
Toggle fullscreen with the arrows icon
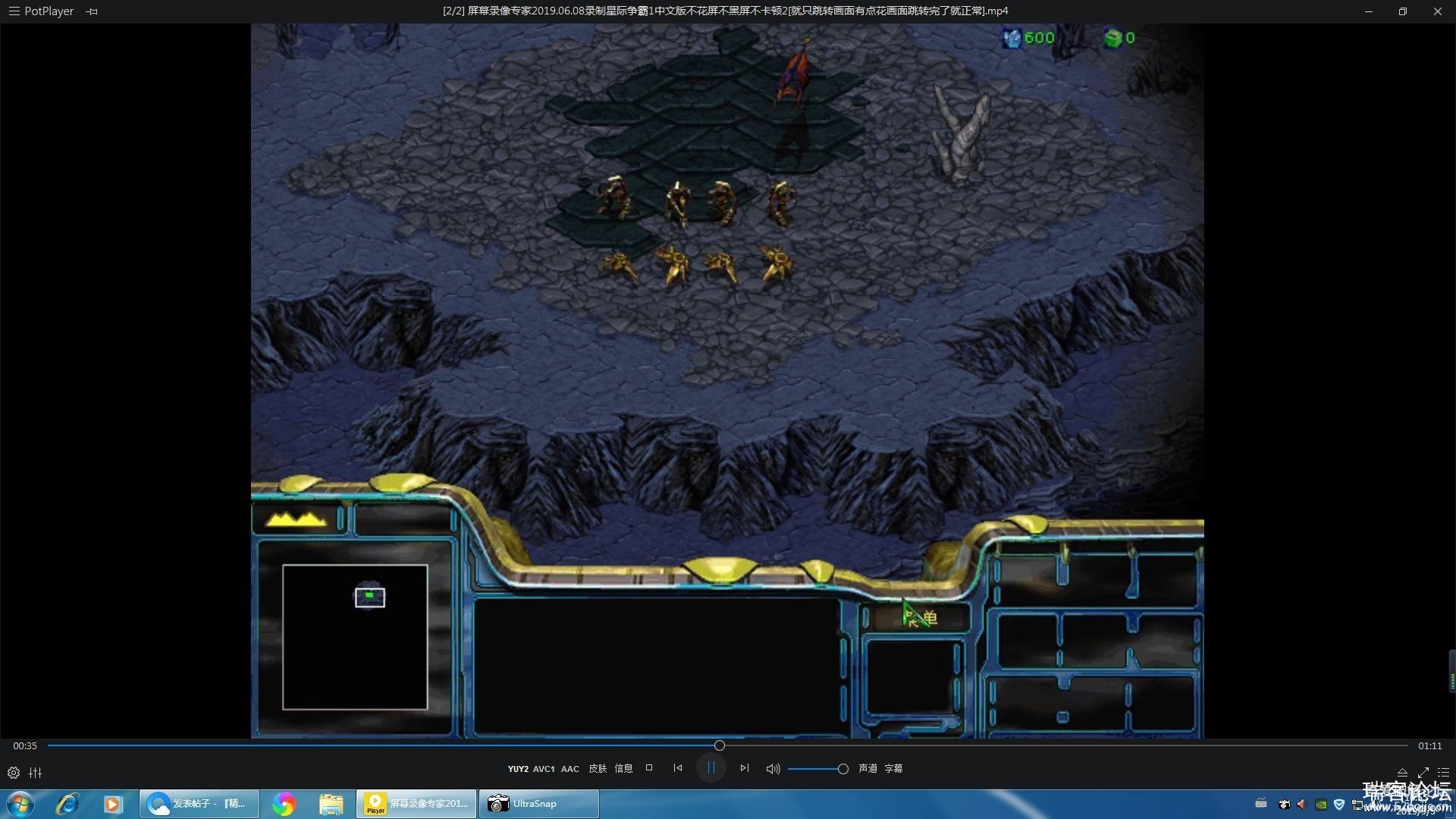click(1423, 773)
